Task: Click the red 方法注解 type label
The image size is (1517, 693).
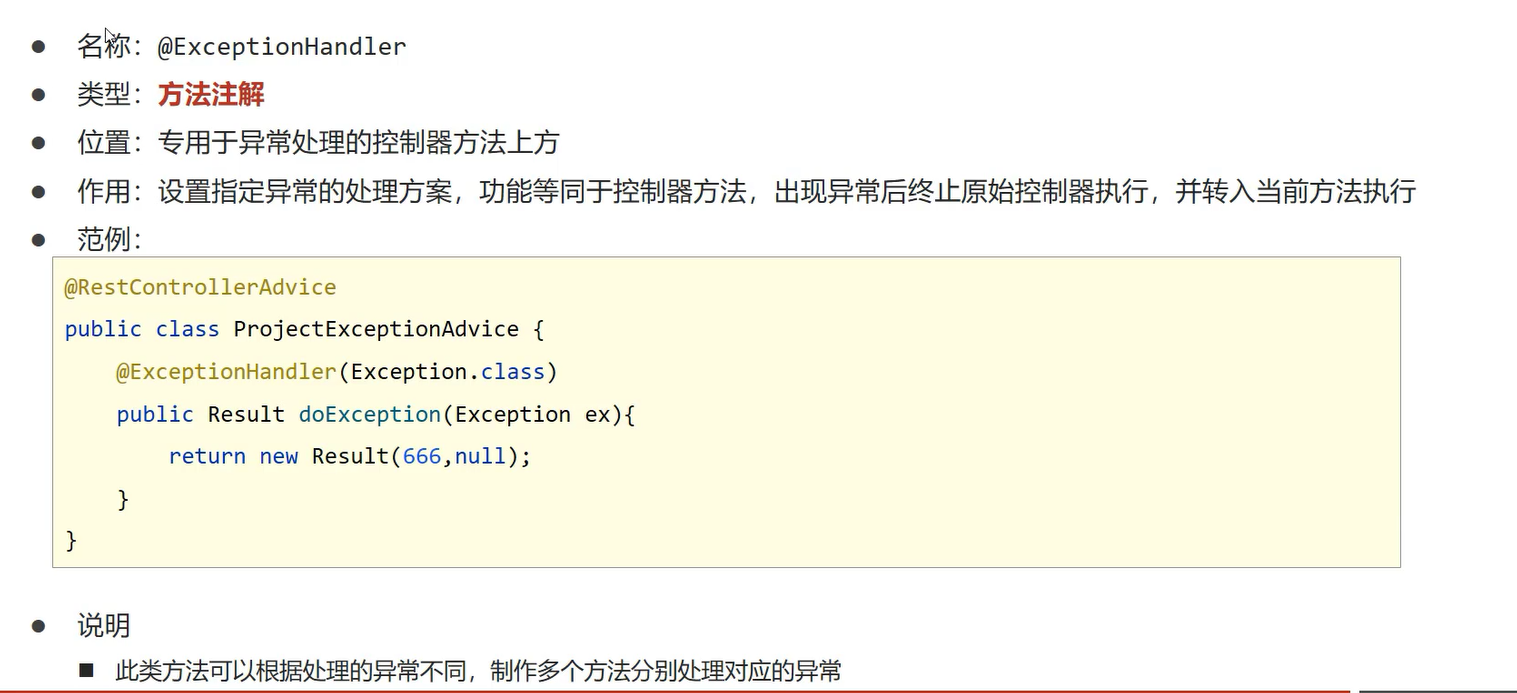Action: click(211, 94)
